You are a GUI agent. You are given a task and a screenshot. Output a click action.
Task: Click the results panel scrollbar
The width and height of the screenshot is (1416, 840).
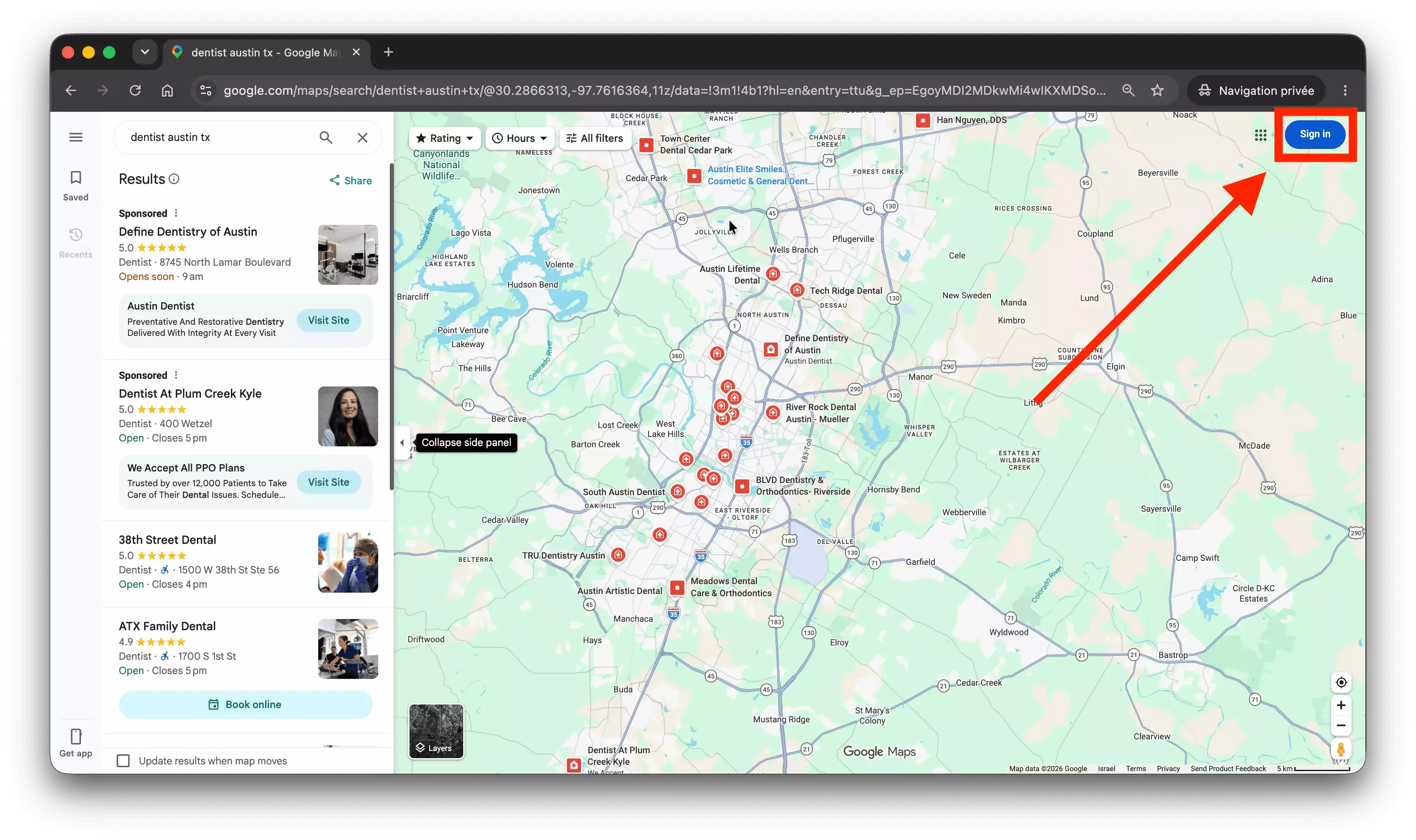click(x=391, y=327)
